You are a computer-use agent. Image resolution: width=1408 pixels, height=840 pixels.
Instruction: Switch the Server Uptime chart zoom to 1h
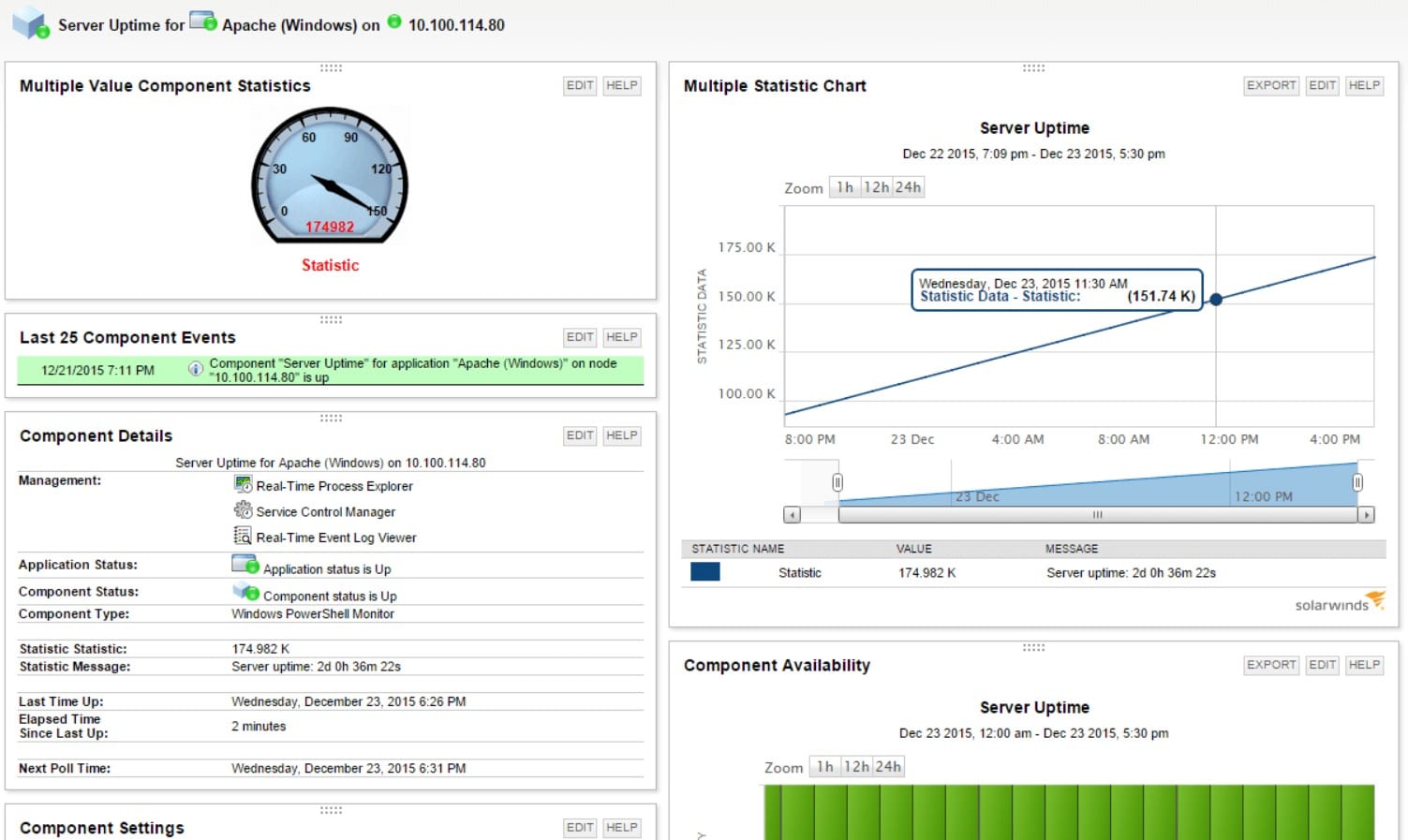(843, 186)
